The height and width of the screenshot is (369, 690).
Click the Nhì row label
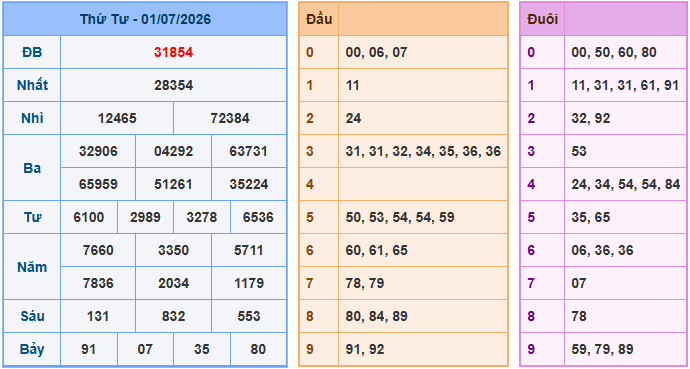point(32,118)
